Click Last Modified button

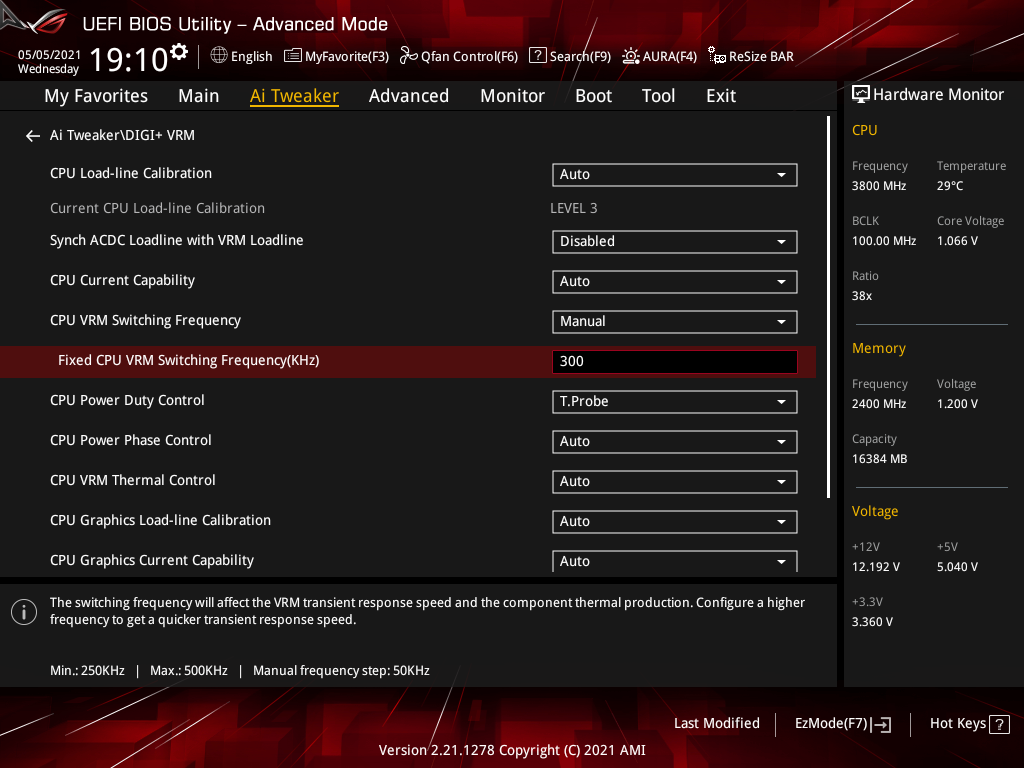click(x=716, y=724)
